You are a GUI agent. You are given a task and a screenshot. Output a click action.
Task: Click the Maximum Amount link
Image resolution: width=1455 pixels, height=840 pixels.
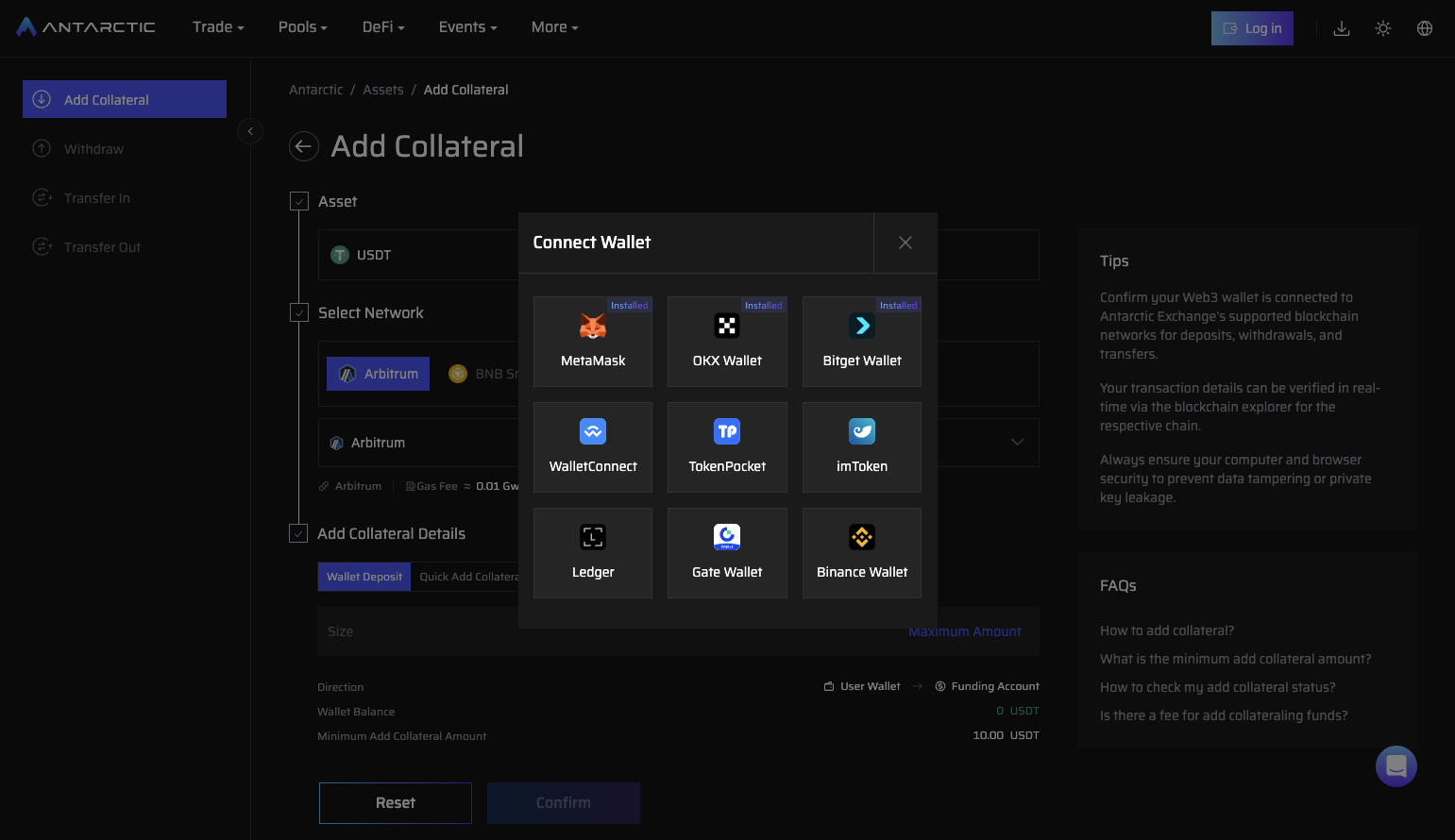pyautogui.click(x=965, y=631)
